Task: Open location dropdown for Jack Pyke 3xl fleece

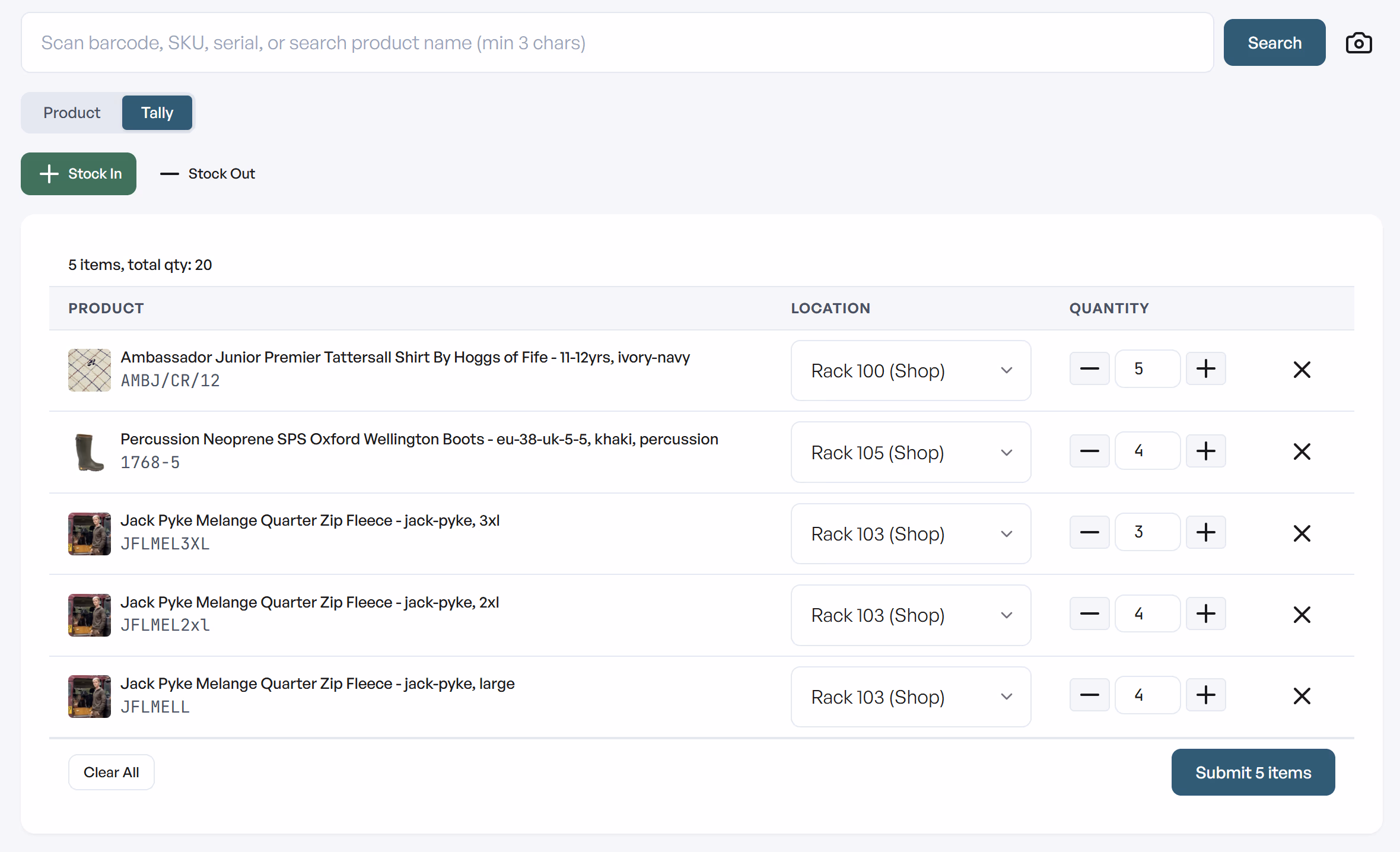Action: (911, 534)
